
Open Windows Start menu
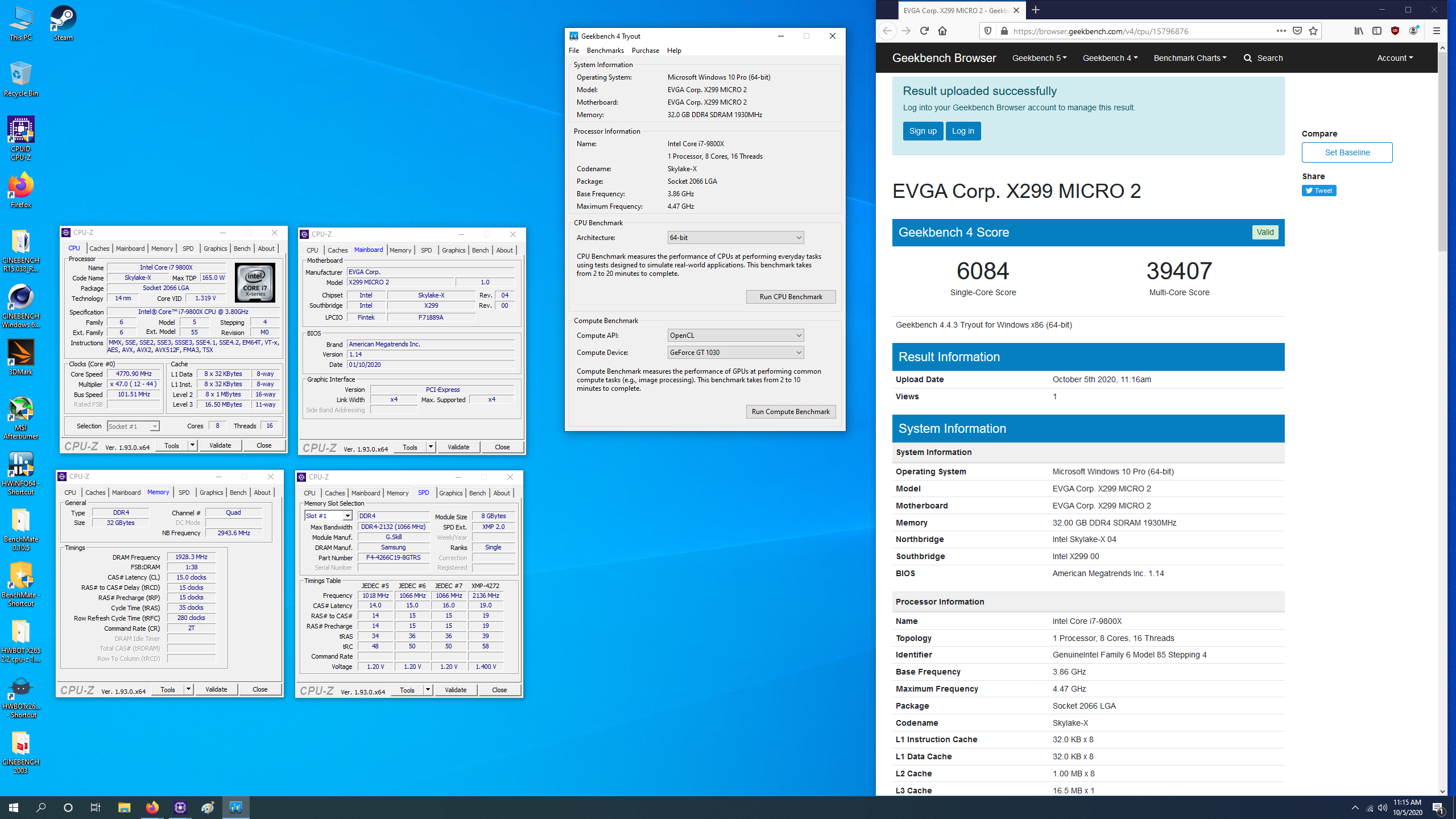14,807
